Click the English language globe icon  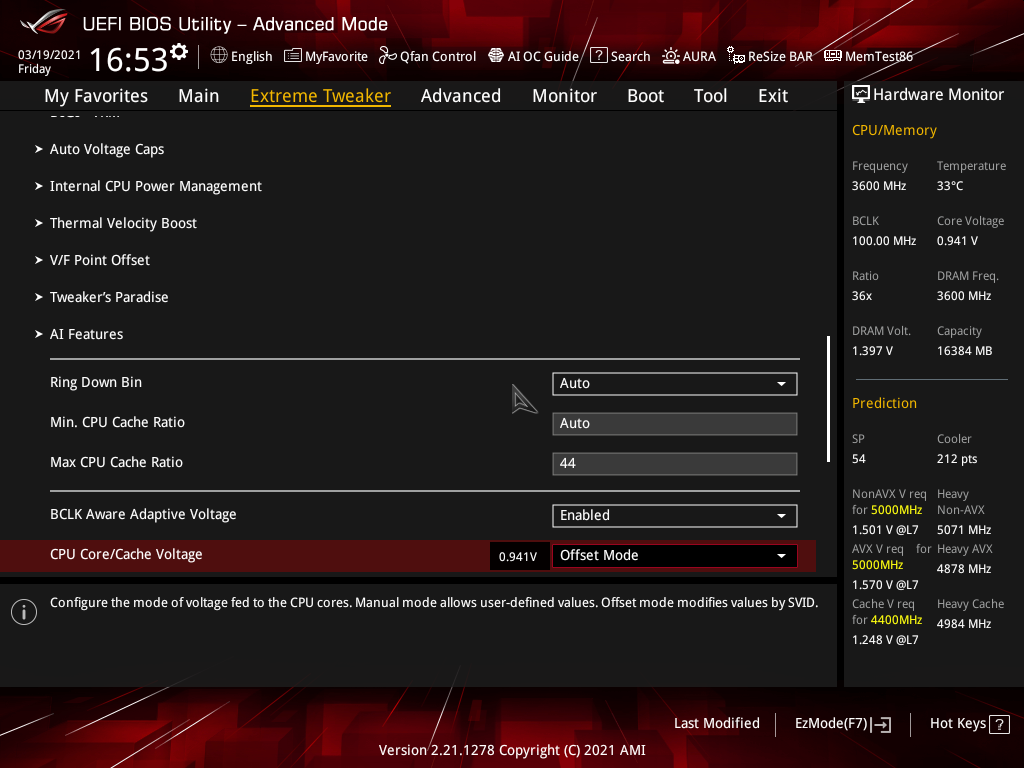coord(219,56)
